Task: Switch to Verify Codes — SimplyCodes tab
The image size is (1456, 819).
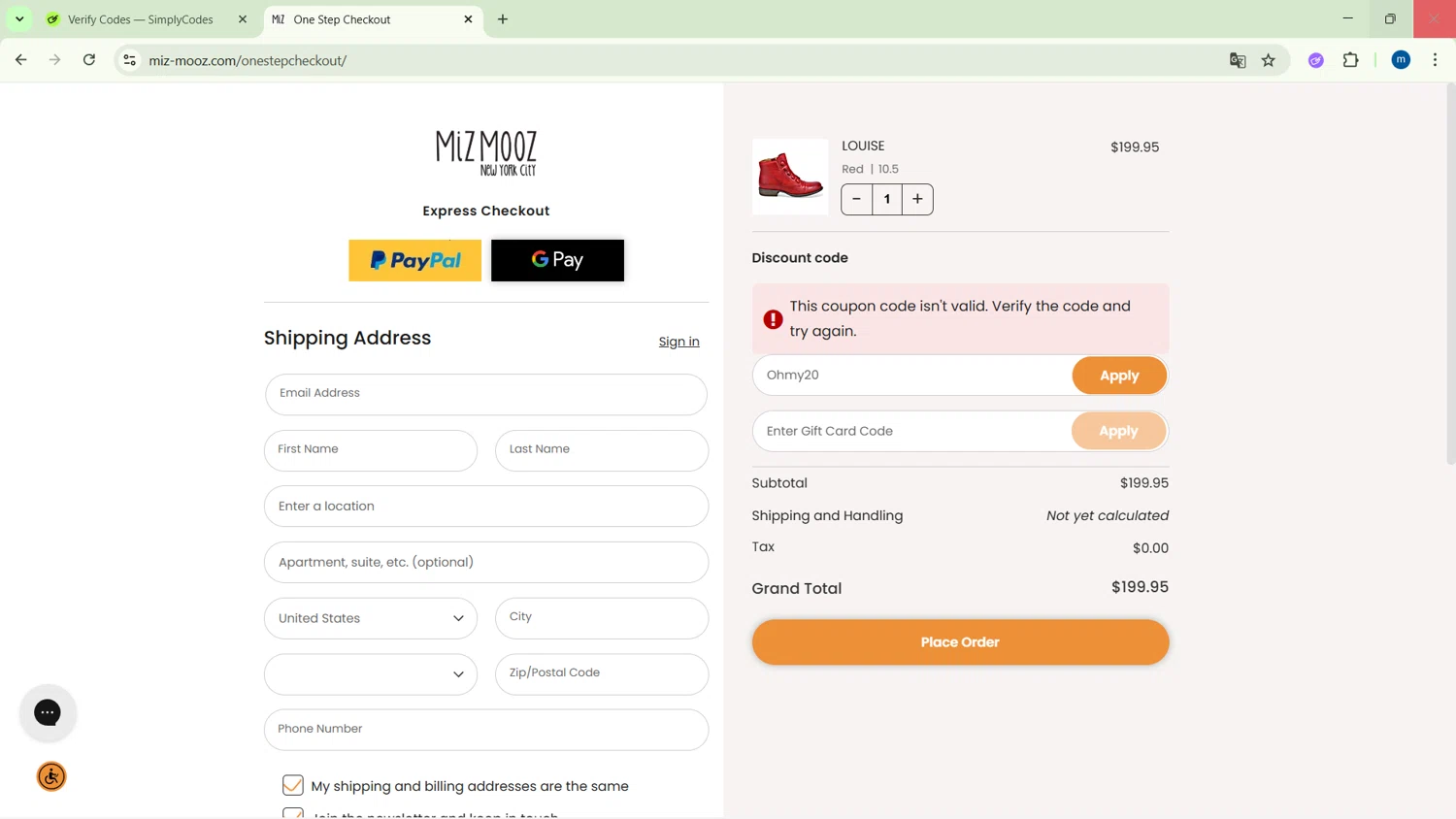Action: click(141, 19)
